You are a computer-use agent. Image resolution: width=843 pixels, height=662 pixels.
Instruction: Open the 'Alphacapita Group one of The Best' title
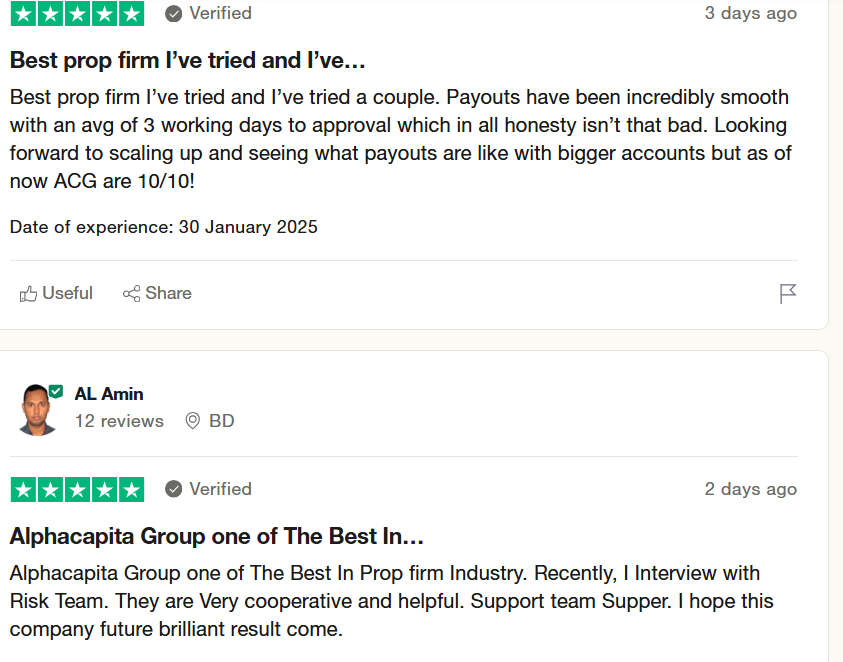217,536
